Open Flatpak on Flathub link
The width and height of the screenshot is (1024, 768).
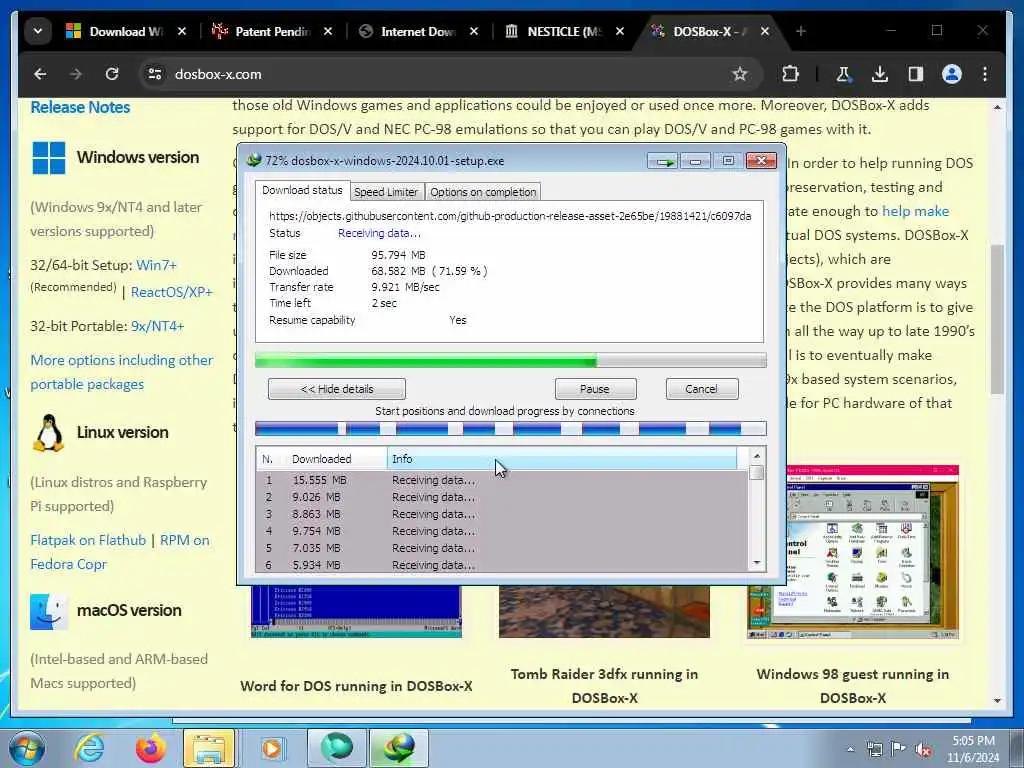pos(88,540)
